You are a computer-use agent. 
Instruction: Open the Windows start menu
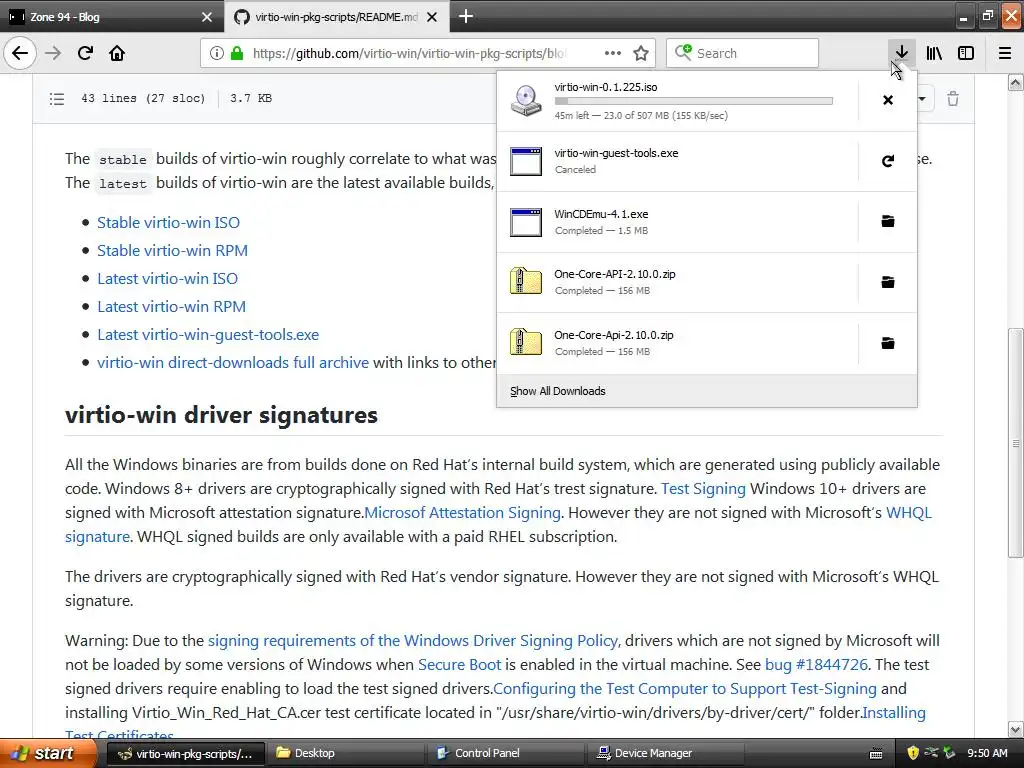coord(47,754)
